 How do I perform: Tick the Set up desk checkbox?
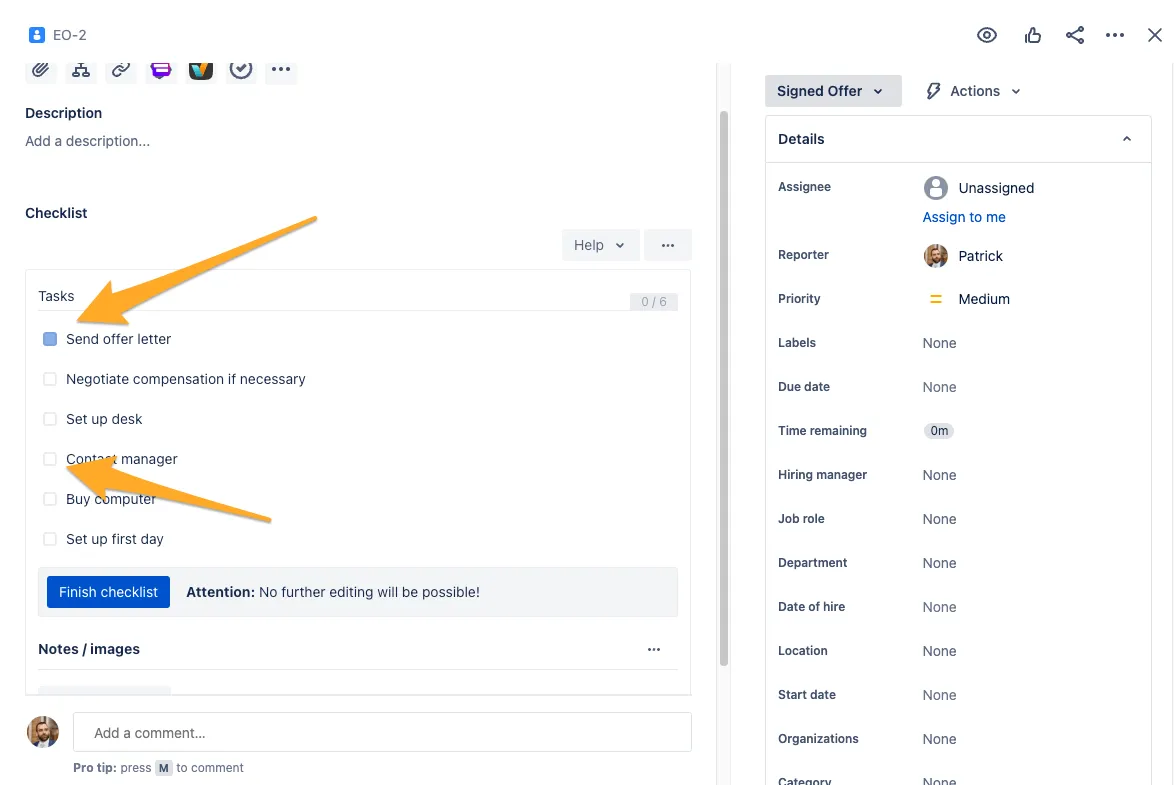50,419
